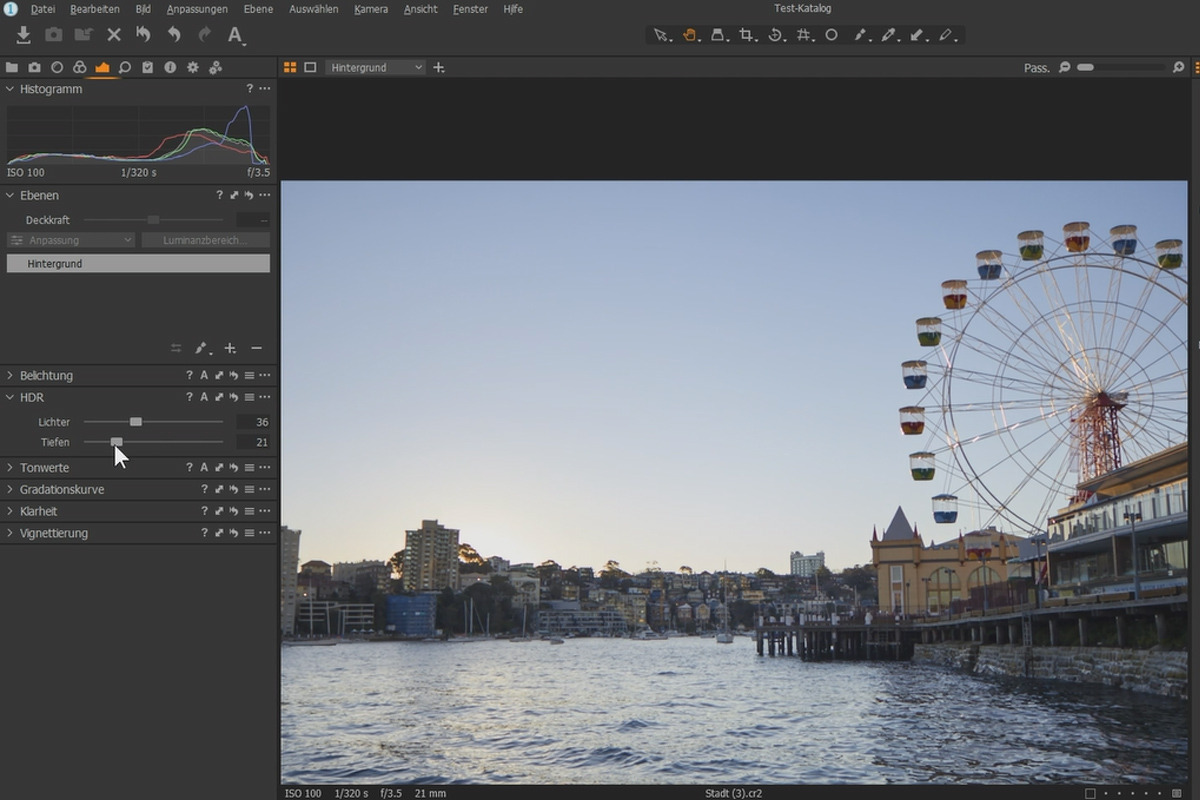This screenshot has width=1200, height=800.
Task: Click the Ebenen add layer plus icon
Action: coord(230,348)
